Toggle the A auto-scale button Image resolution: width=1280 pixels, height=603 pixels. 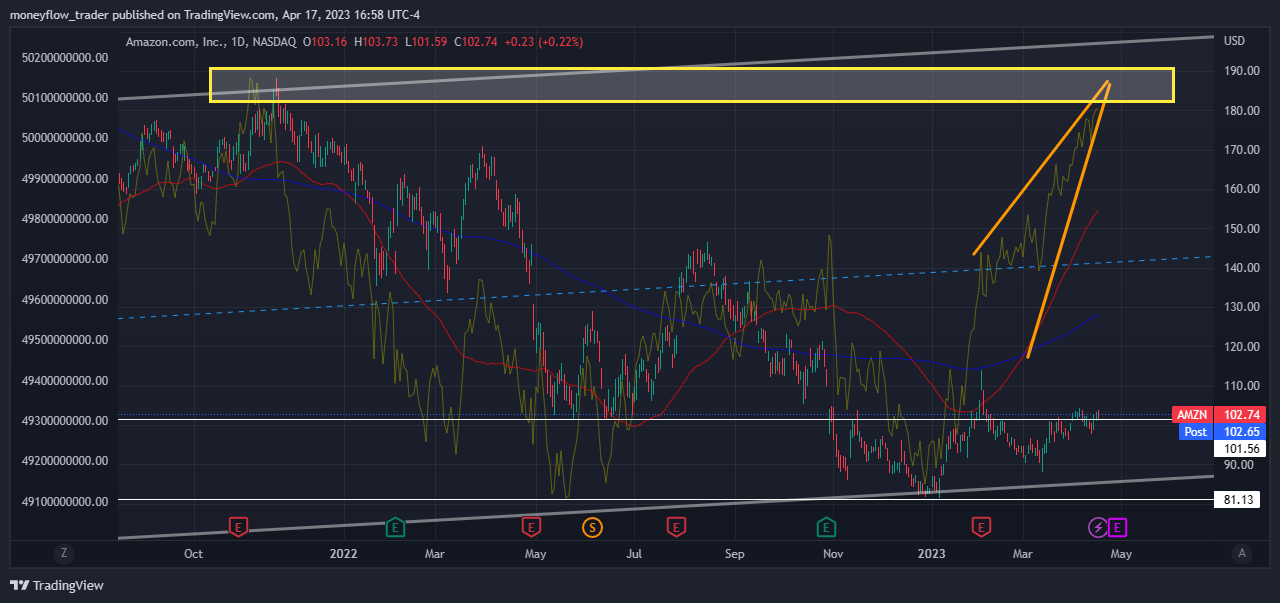click(x=1242, y=553)
